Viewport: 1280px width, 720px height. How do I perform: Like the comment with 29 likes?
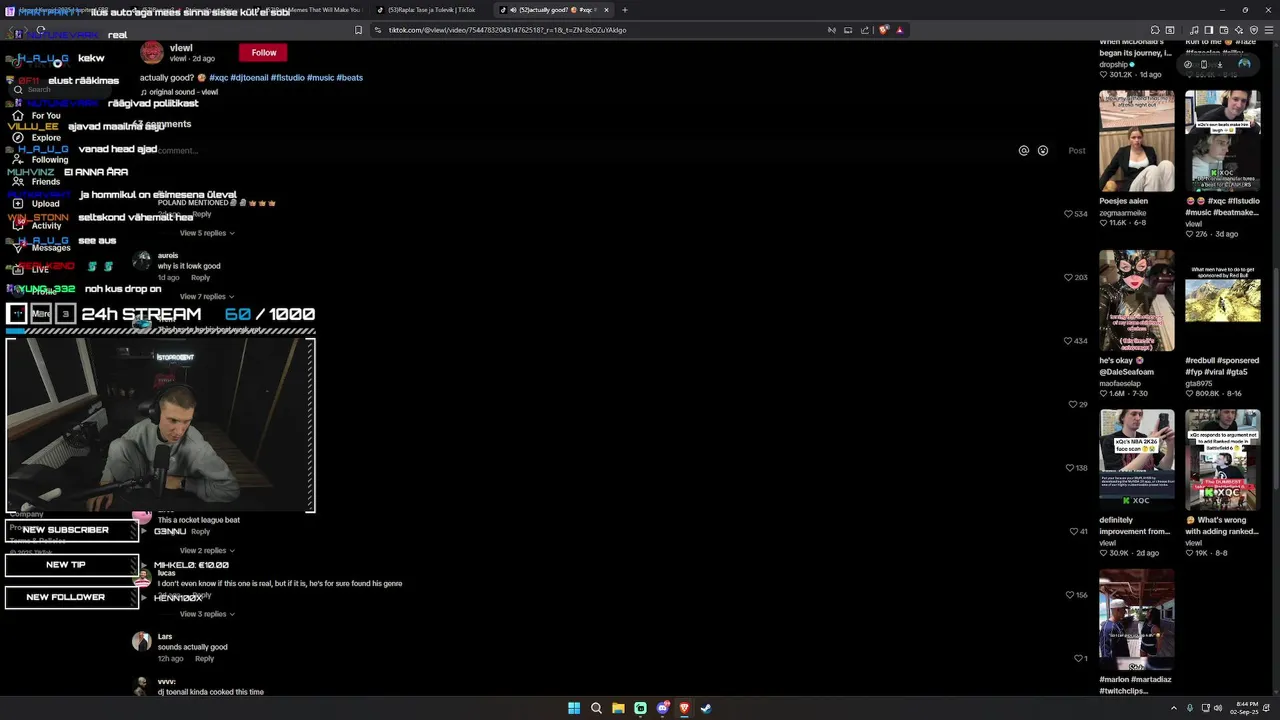(1073, 405)
